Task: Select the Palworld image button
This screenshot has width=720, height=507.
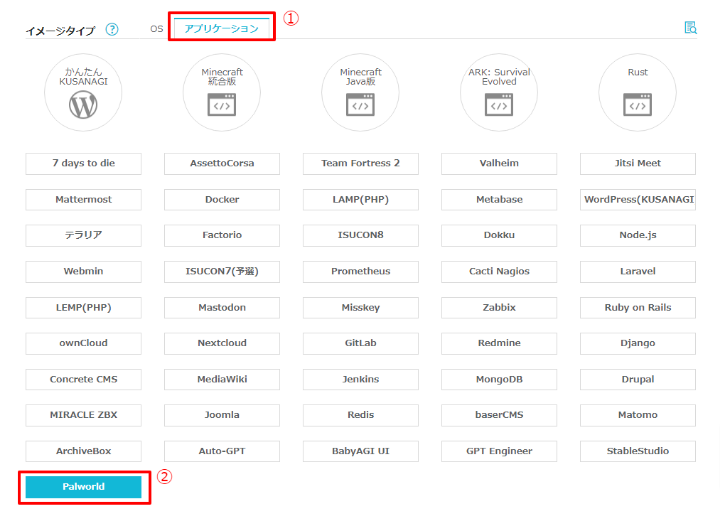Action: (x=83, y=487)
